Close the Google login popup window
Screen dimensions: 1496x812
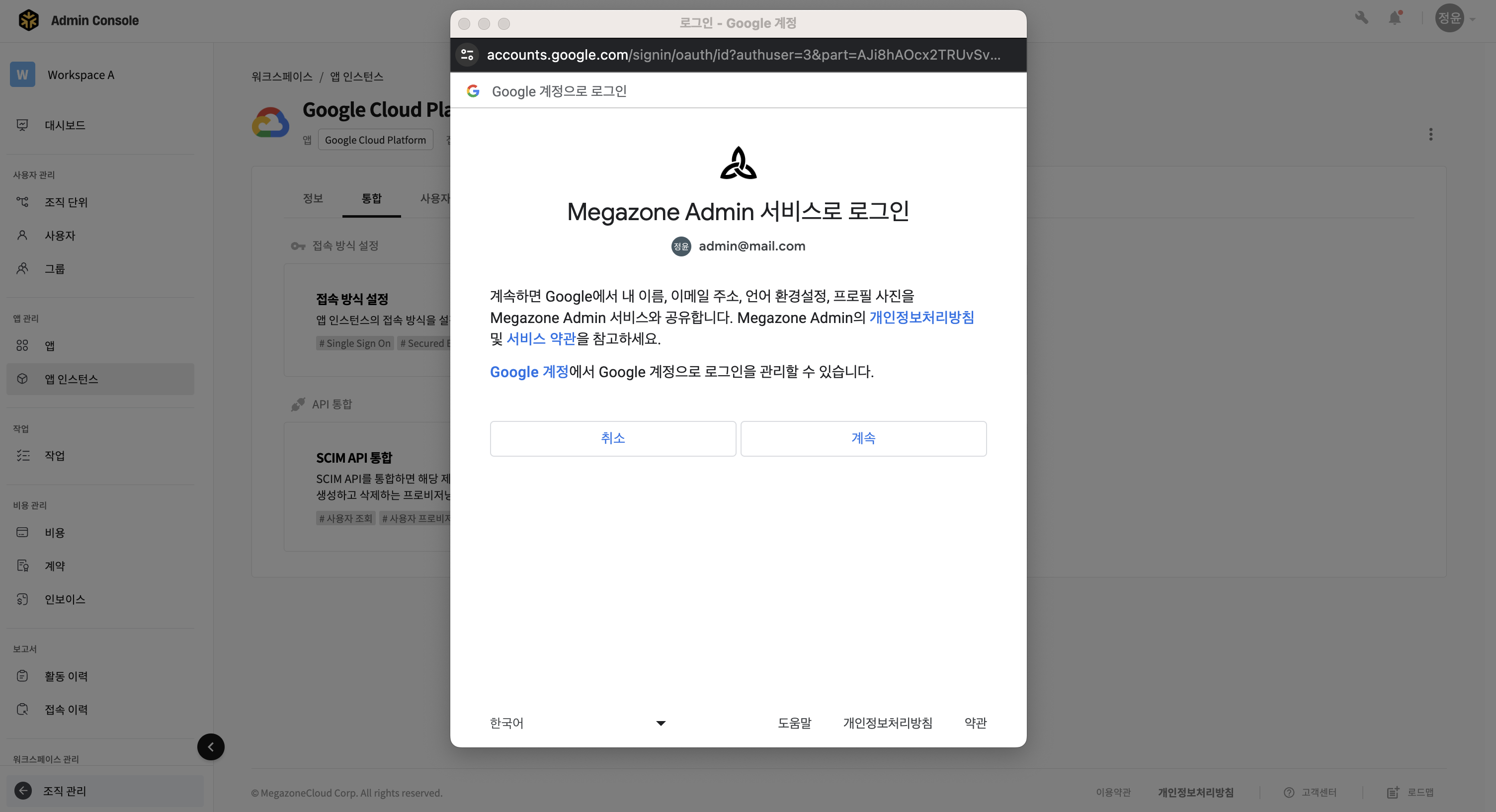464,24
